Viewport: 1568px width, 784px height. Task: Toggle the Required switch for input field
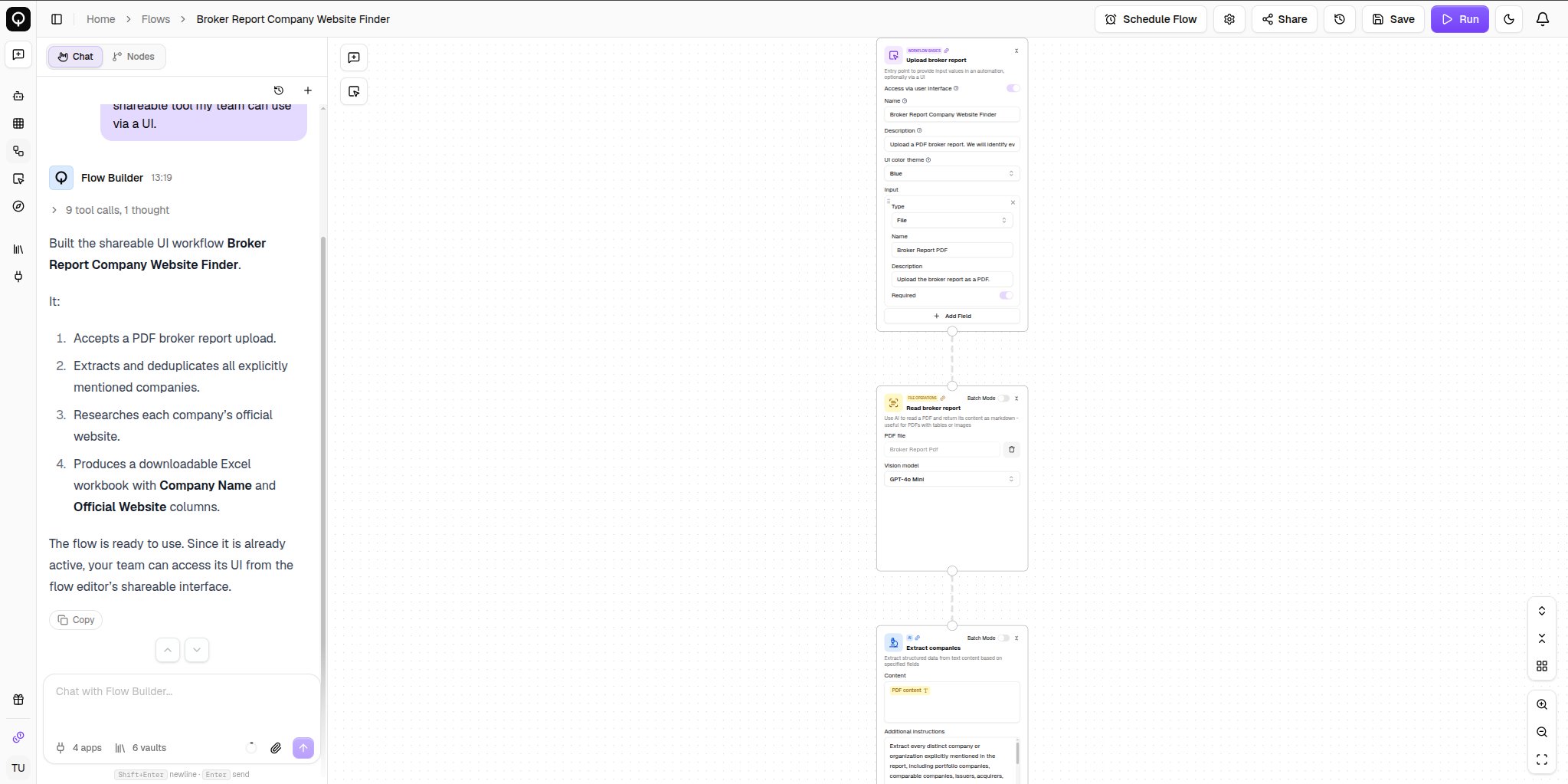1006,295
